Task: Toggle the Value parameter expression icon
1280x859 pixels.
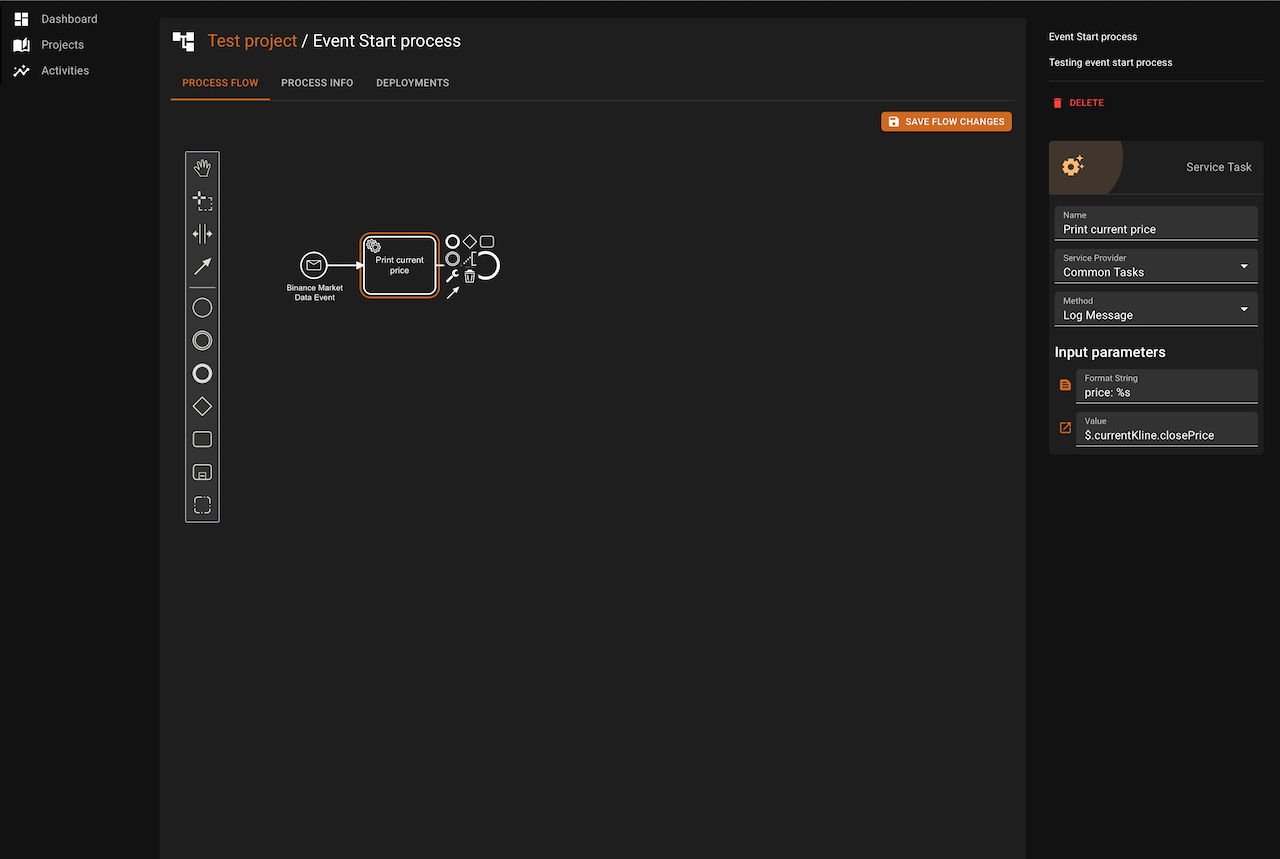Action: point(1065,428)
